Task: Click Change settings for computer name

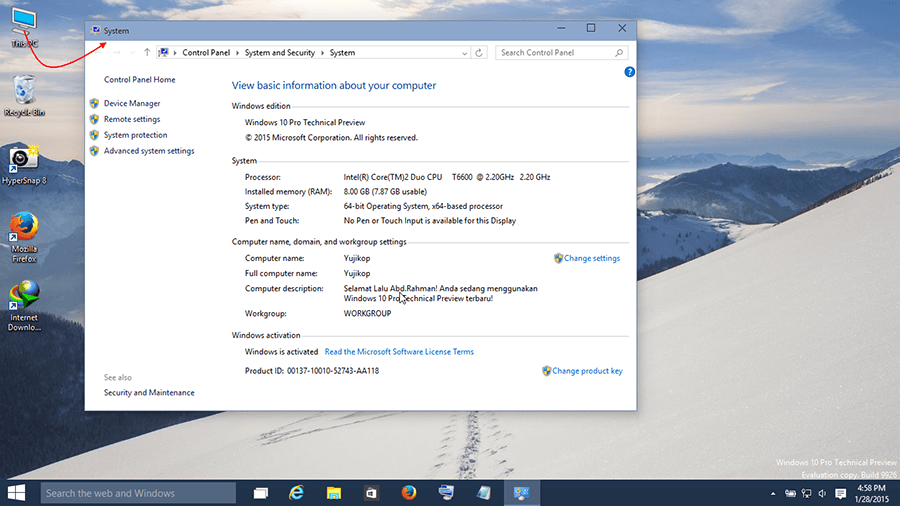Action: point(592,258)
